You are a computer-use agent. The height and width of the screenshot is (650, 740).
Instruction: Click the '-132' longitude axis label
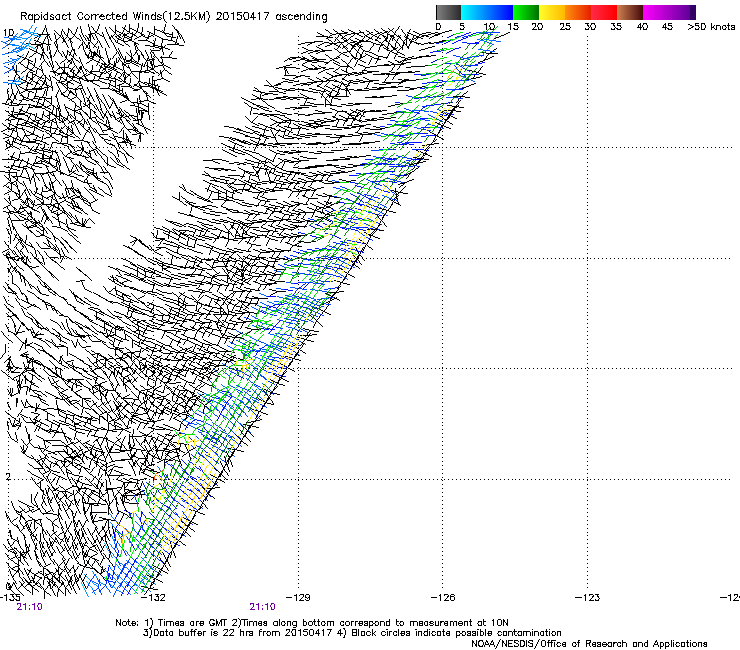[154, 598]
